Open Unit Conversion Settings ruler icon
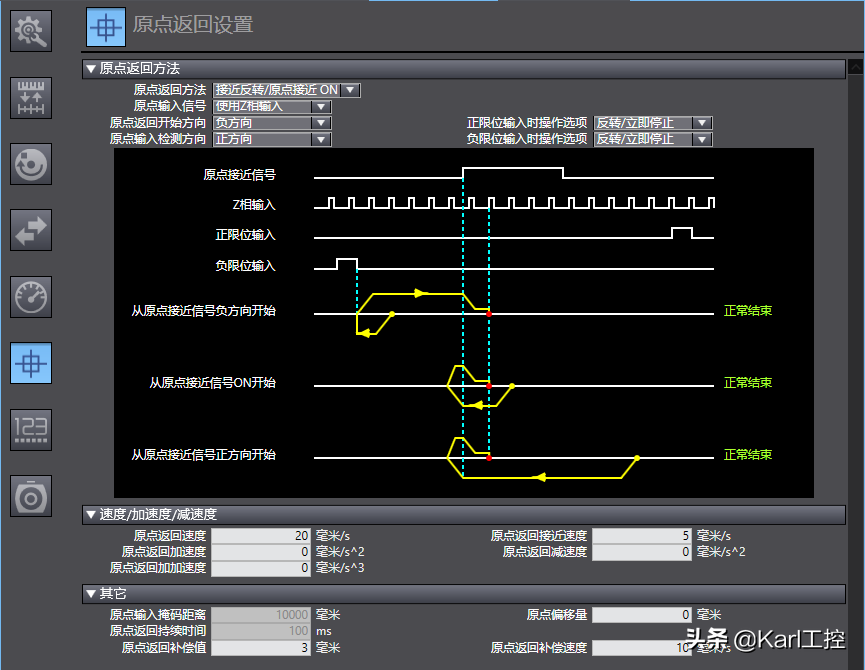The image size is (865, 670). coord(31,98)
